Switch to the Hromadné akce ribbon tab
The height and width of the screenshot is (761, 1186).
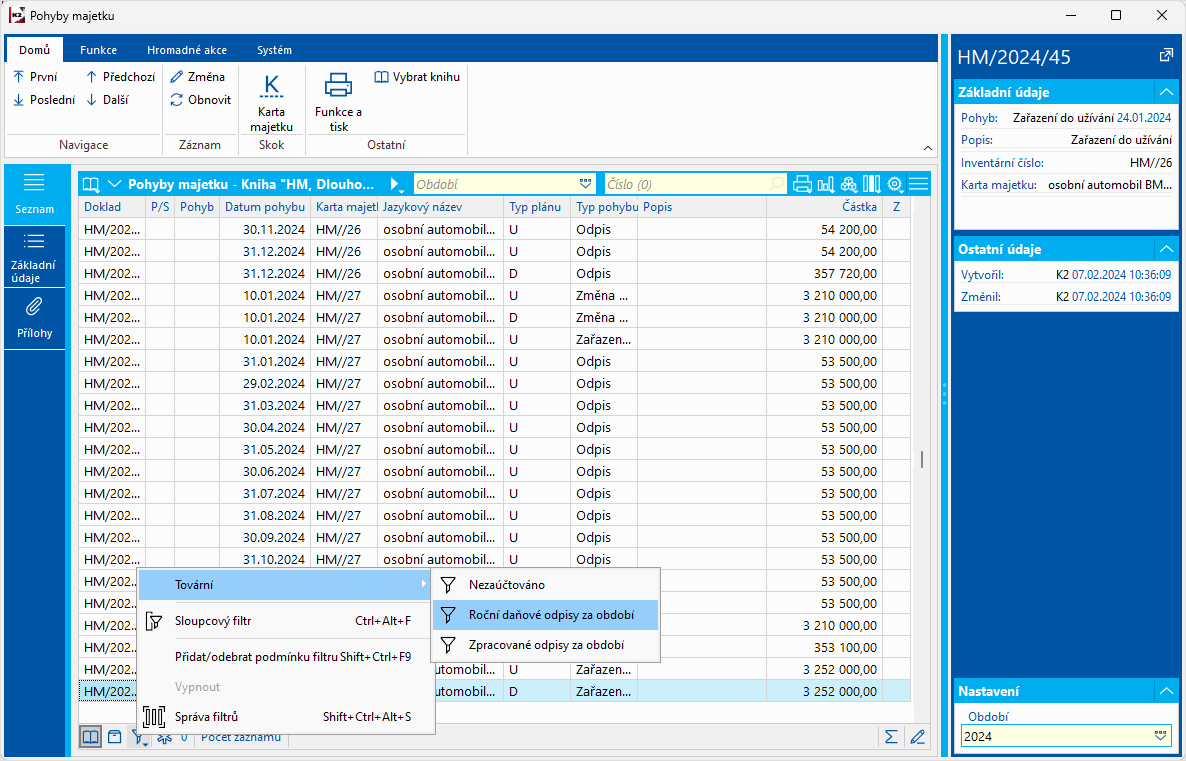[x=186, y=50]
